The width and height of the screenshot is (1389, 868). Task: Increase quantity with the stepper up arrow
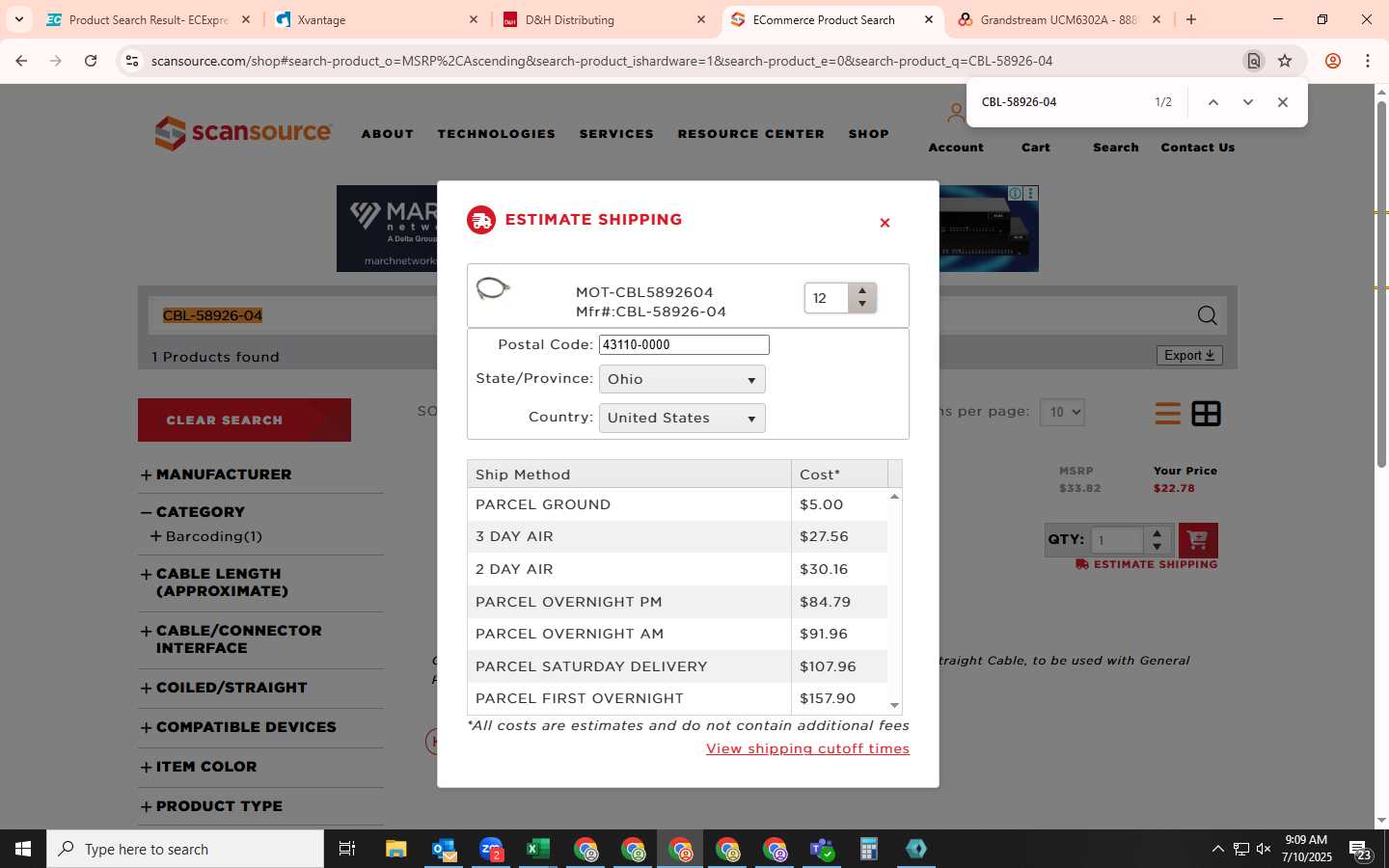point(862,290)
